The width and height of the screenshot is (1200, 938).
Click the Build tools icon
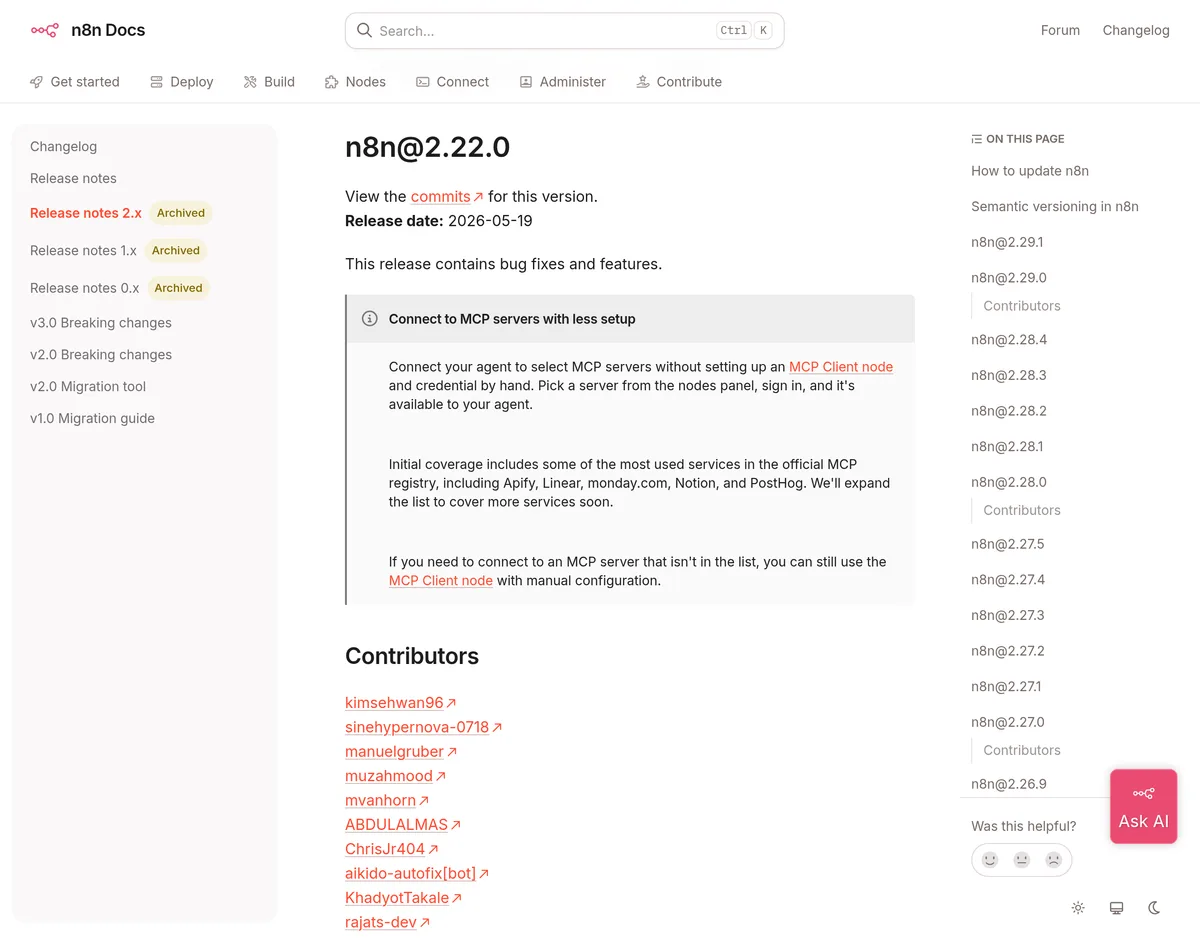(x=250, y=82)
